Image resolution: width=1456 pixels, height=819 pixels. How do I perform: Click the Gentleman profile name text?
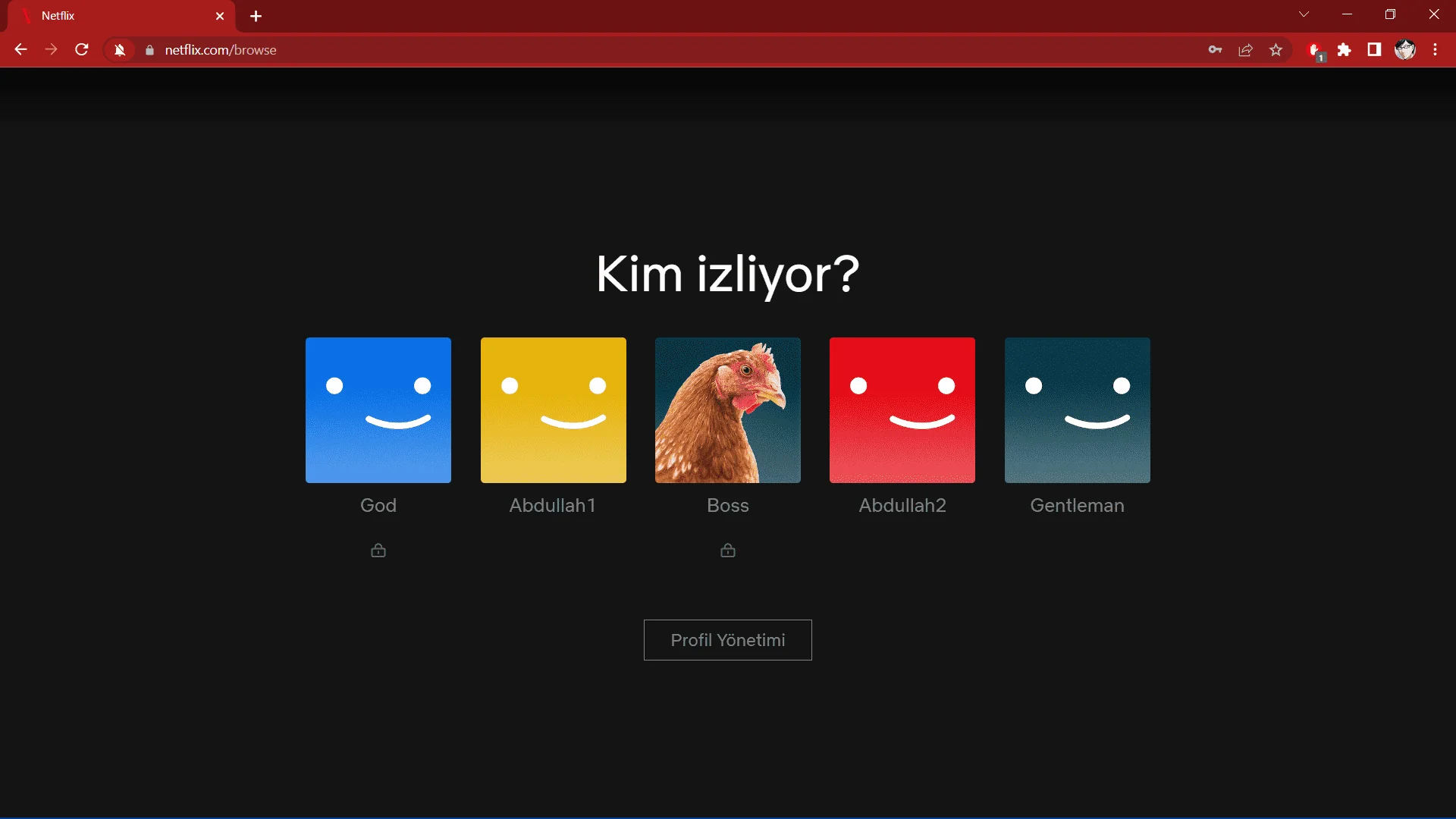click(x=1078, y=505)
